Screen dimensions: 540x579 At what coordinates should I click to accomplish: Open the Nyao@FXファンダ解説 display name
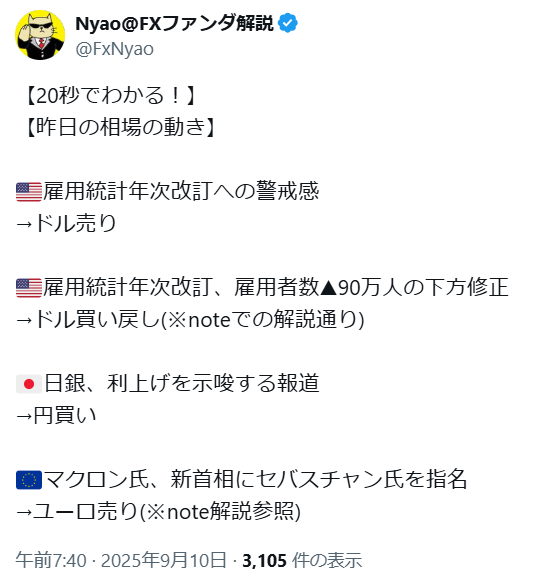174,23
